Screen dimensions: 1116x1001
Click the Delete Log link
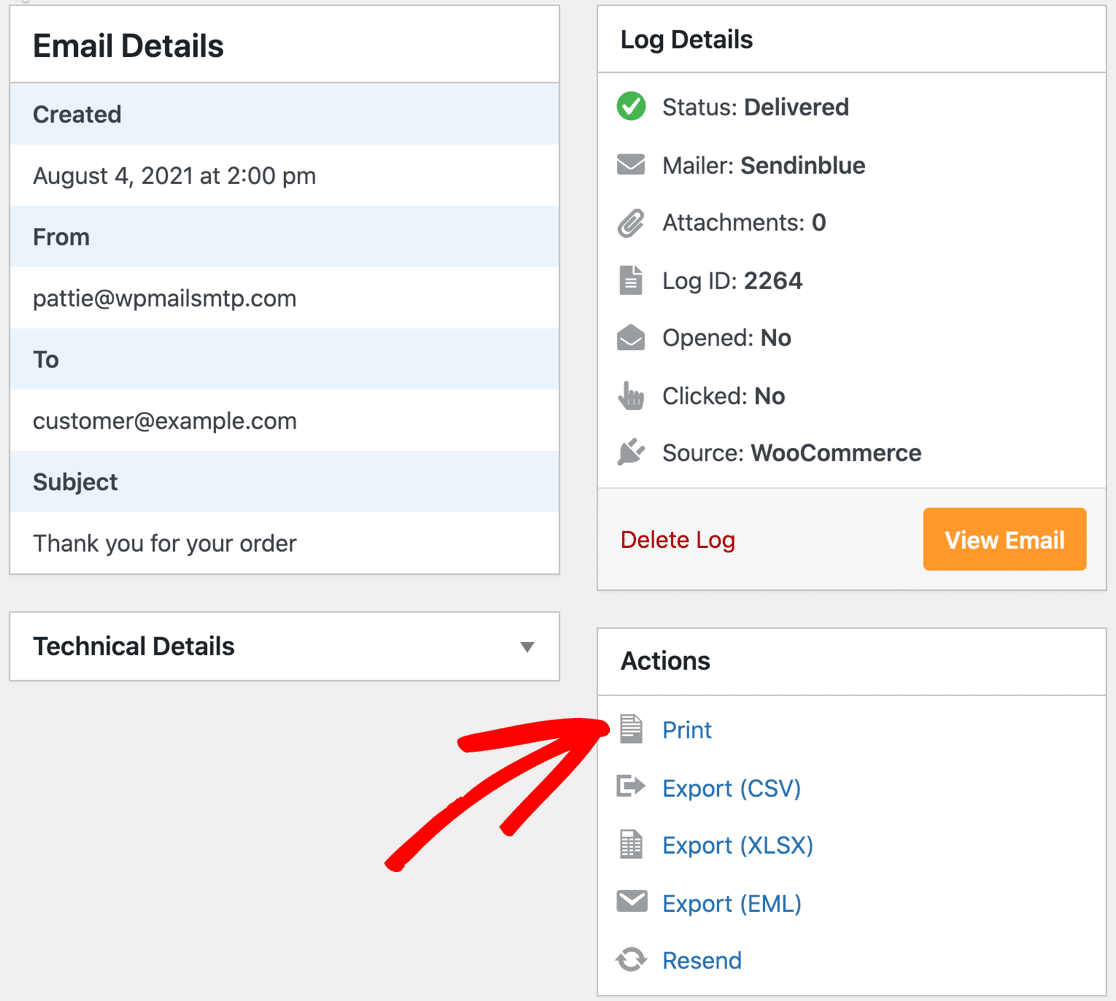pyautogui.click(x=677, y=539)
